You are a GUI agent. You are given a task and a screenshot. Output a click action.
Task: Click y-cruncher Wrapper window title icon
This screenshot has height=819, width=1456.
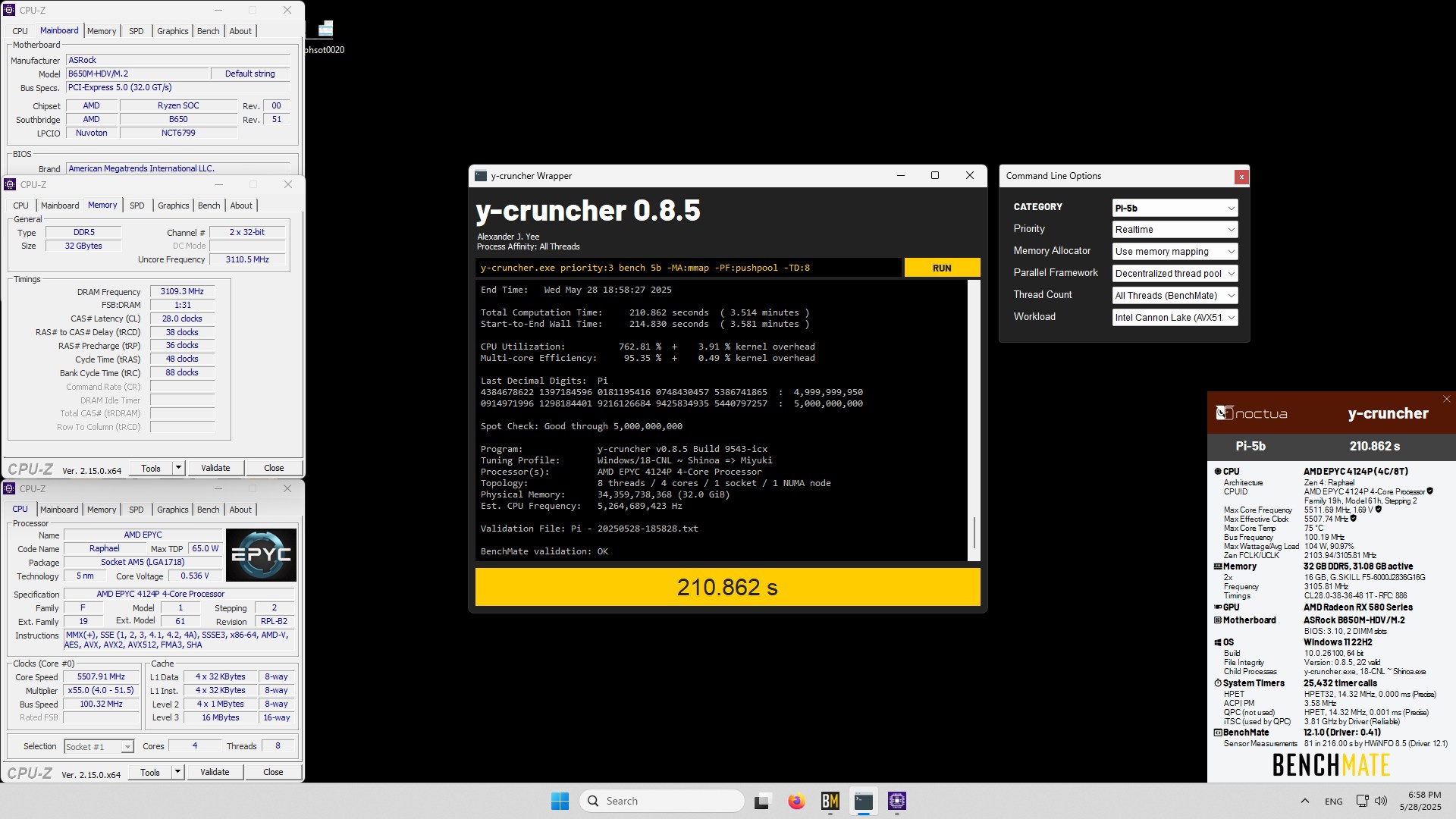[x=481, y=176]
